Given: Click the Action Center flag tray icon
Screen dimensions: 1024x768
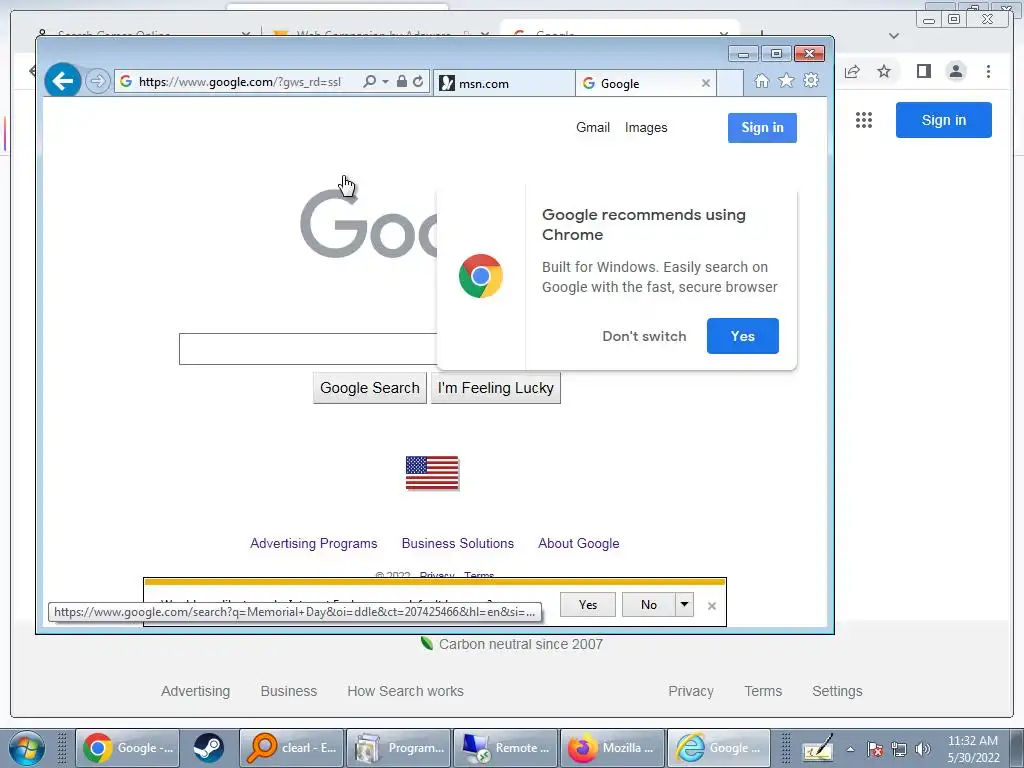Looking at the screenshot, I should coord(875,750).
